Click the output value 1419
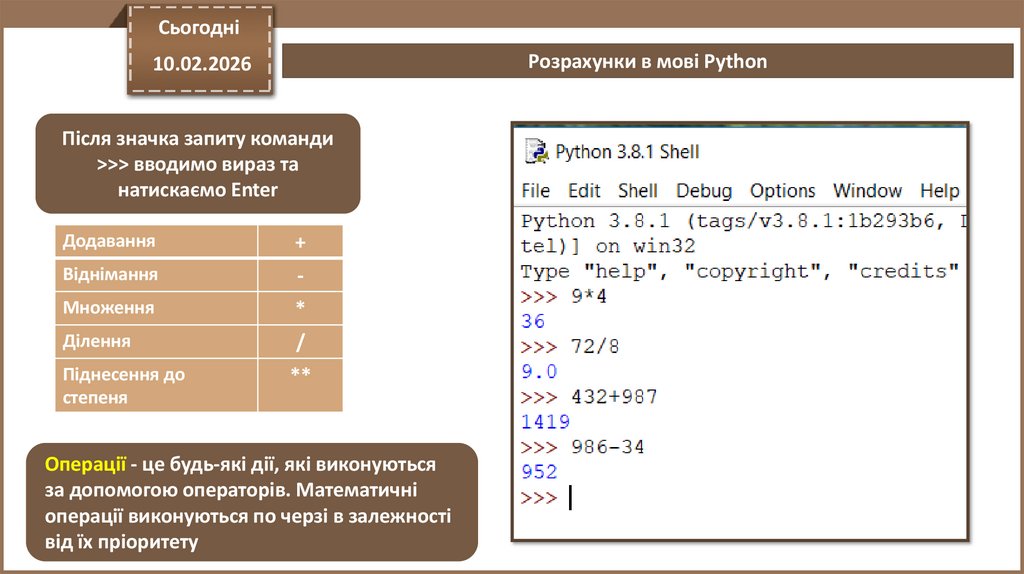1024x574 pixels. pos(546,422)
